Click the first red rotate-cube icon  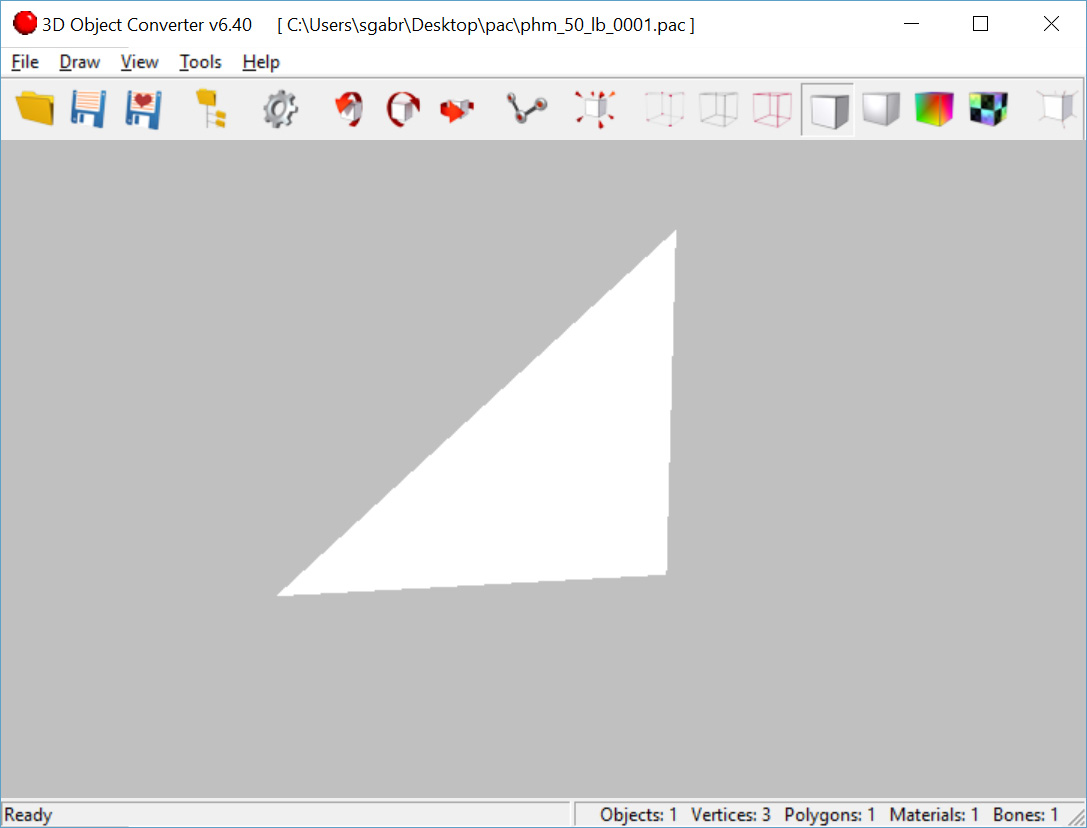349,108
